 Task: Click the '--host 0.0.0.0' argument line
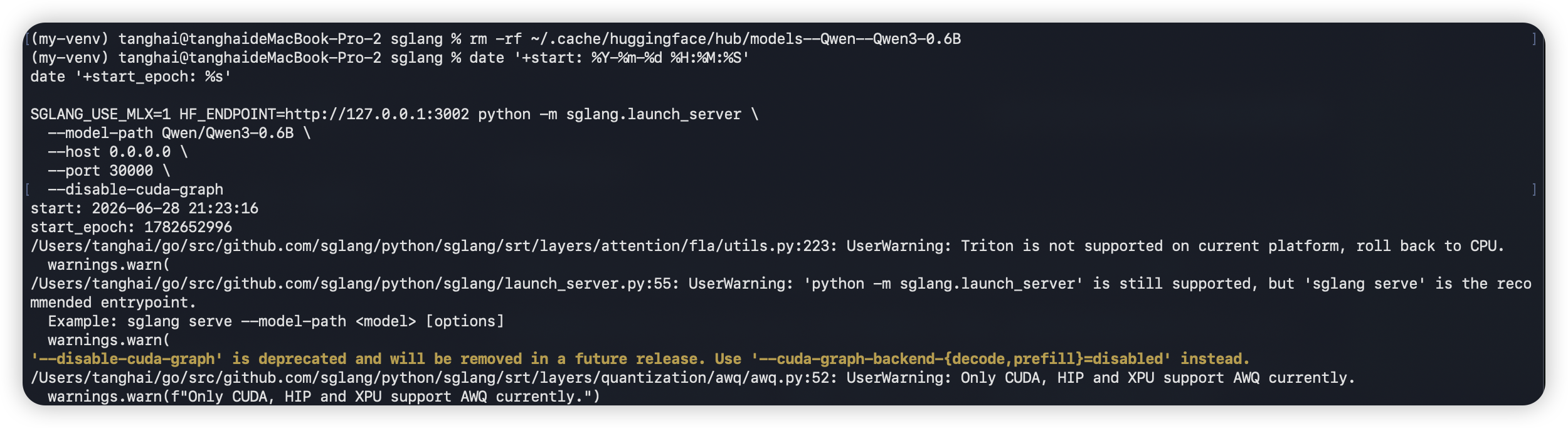pos(117,152)
